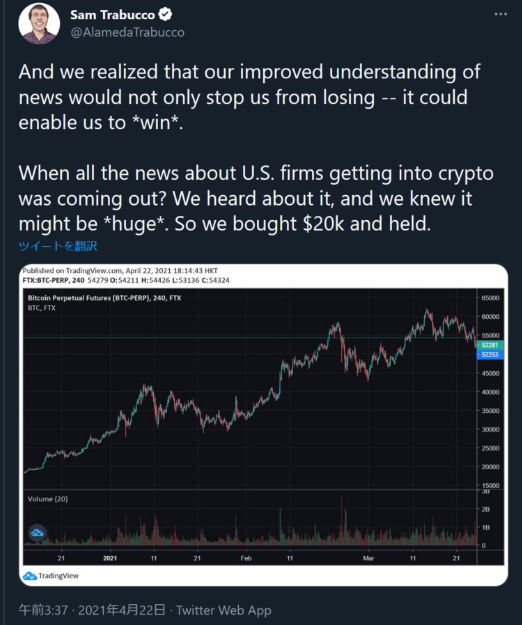The height and width of the screenshot is (625, 522).
Task: Click the Bitcoin Perpetual Futures chart title
Action: (x=104, y=298)
